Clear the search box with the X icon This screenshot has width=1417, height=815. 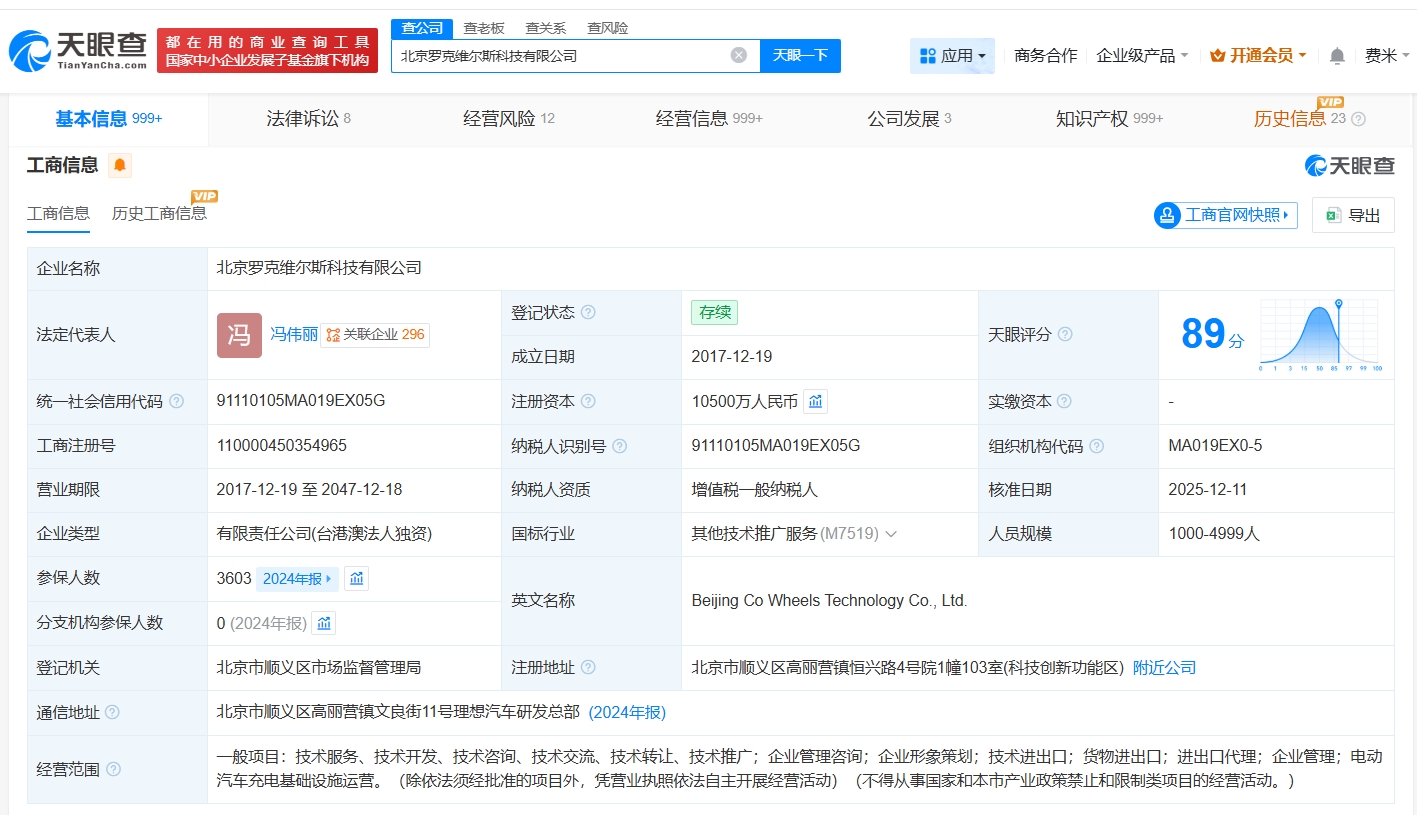click(x=738, y=56)
